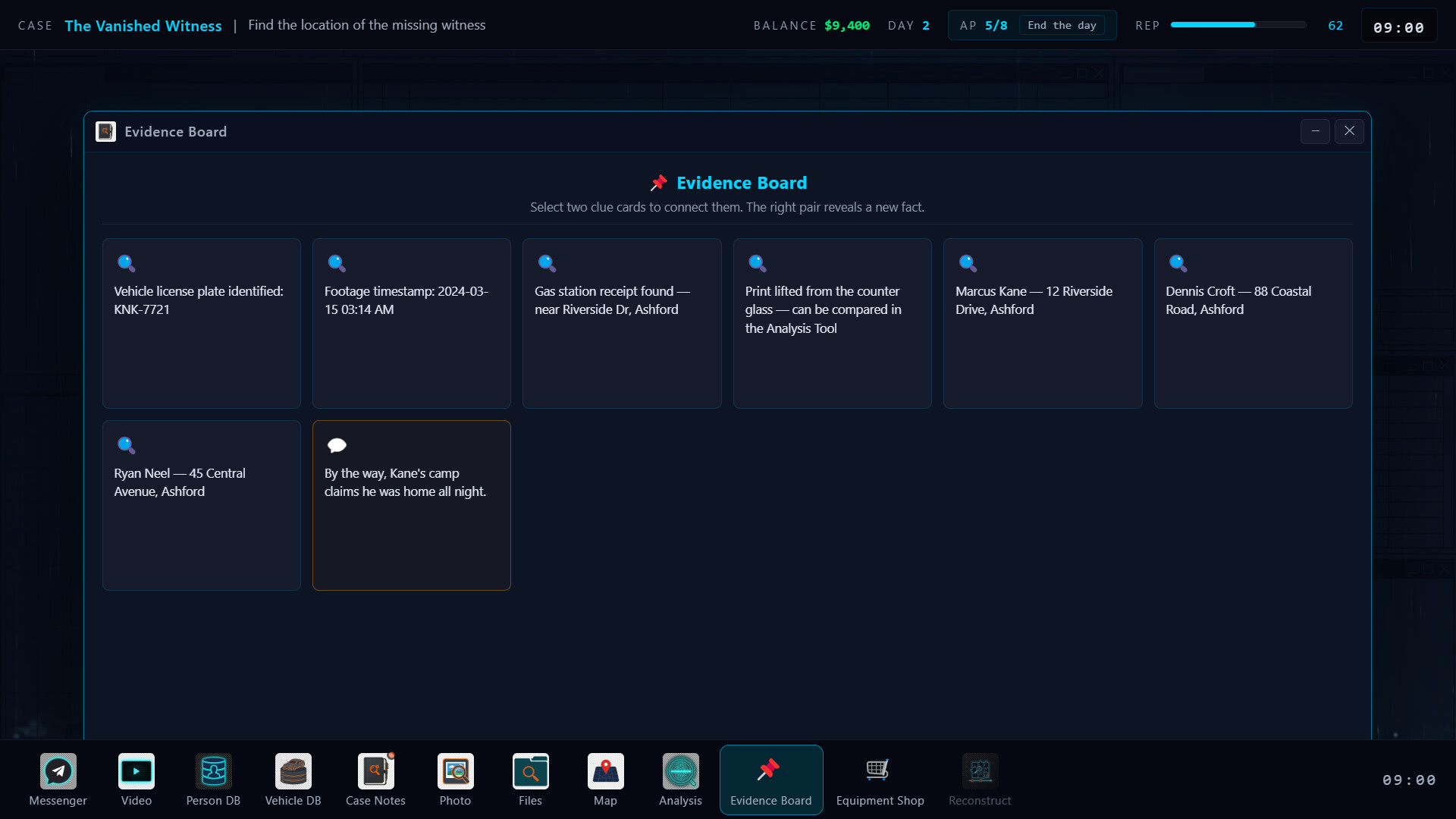Select the Marcus Kane address card
This screenshot has width=1456, height=819.
pos(1043,324)
